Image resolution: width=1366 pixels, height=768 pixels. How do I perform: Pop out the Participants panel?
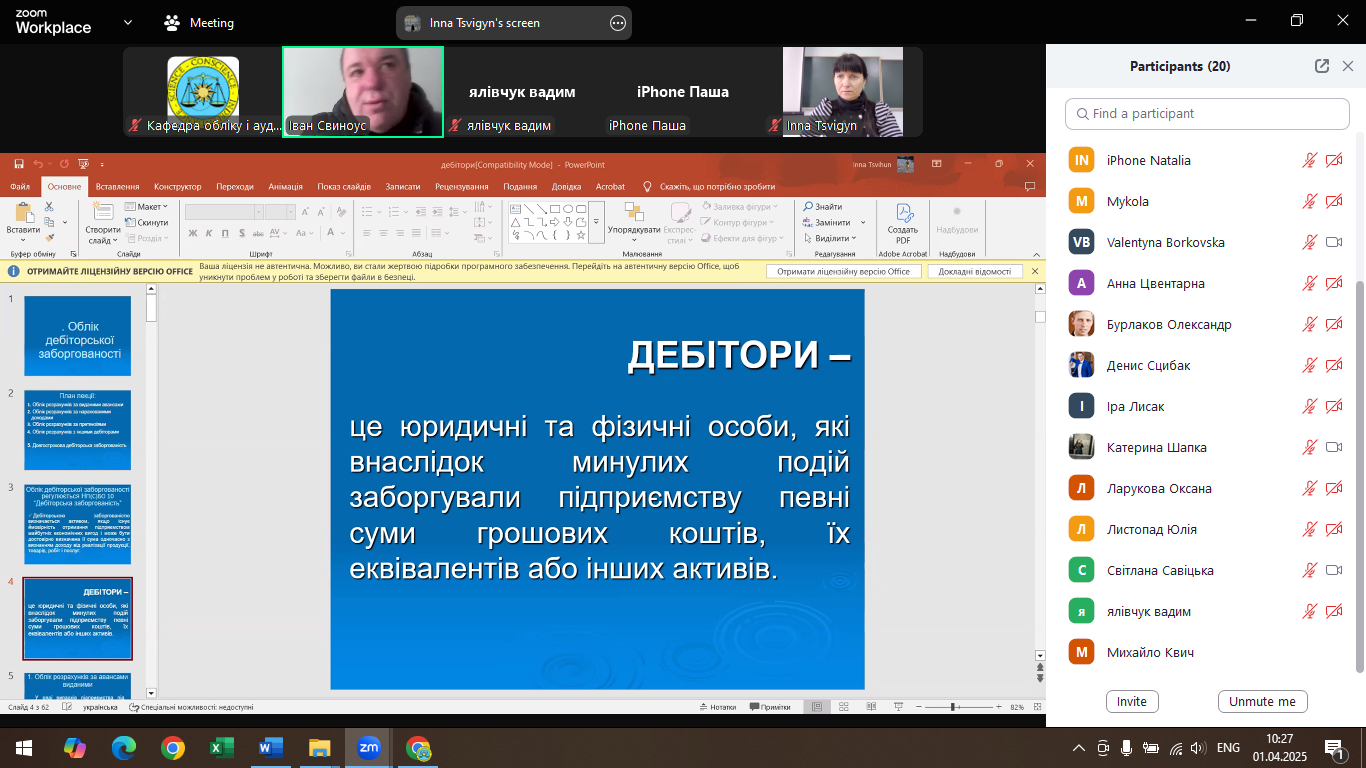(x=1322, y=66)
